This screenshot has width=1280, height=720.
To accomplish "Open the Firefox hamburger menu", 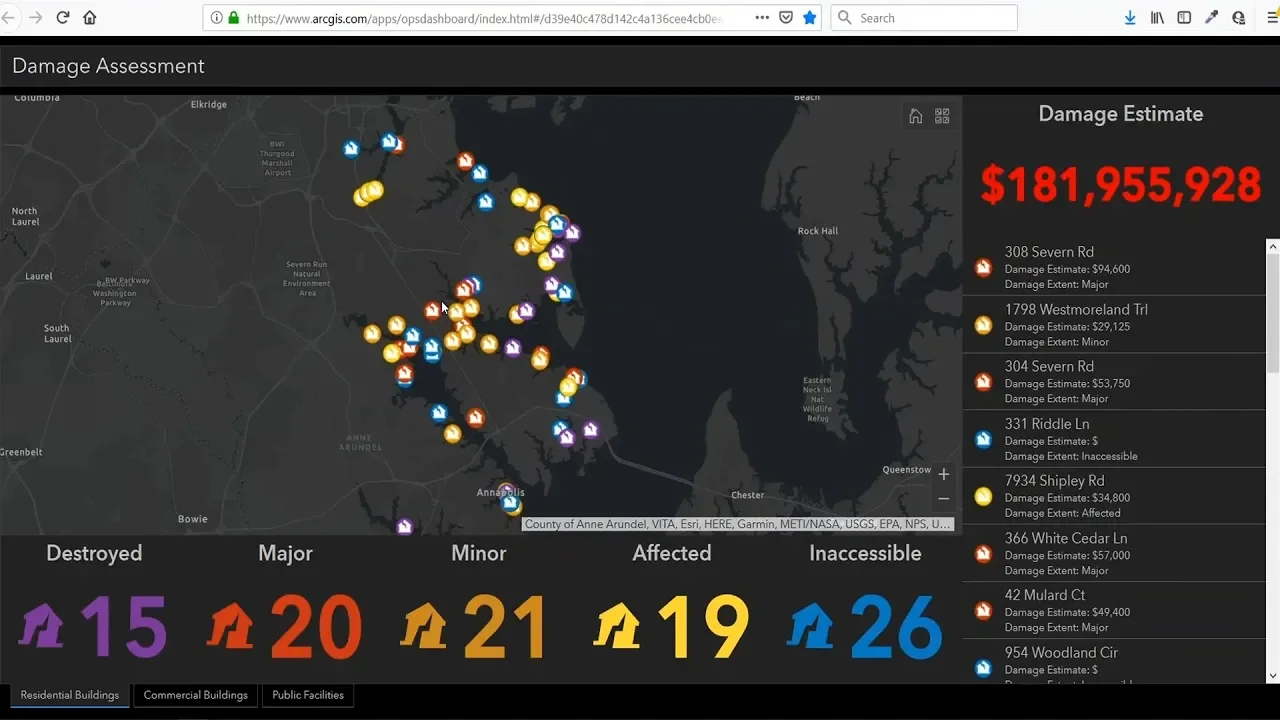I will (x=1273, y=18).
